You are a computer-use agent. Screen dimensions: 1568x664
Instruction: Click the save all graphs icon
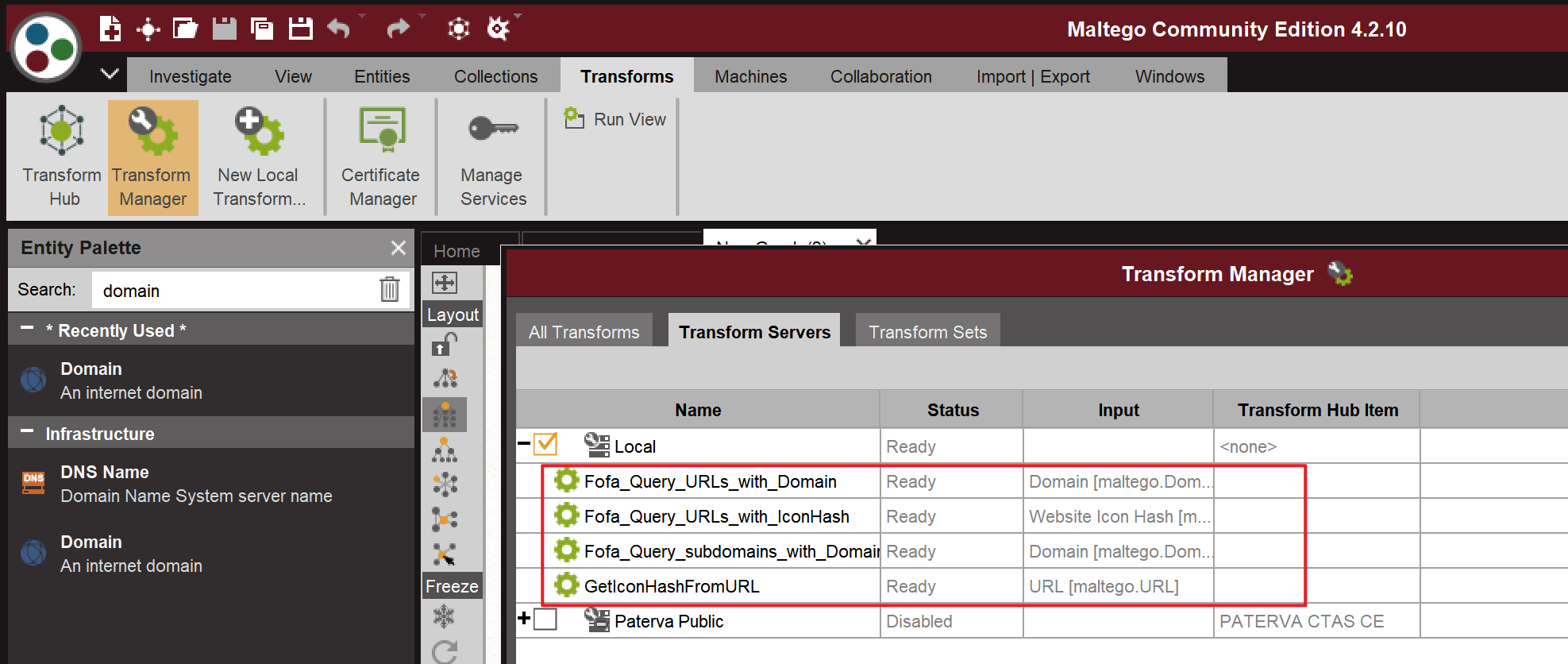point(262,29)
